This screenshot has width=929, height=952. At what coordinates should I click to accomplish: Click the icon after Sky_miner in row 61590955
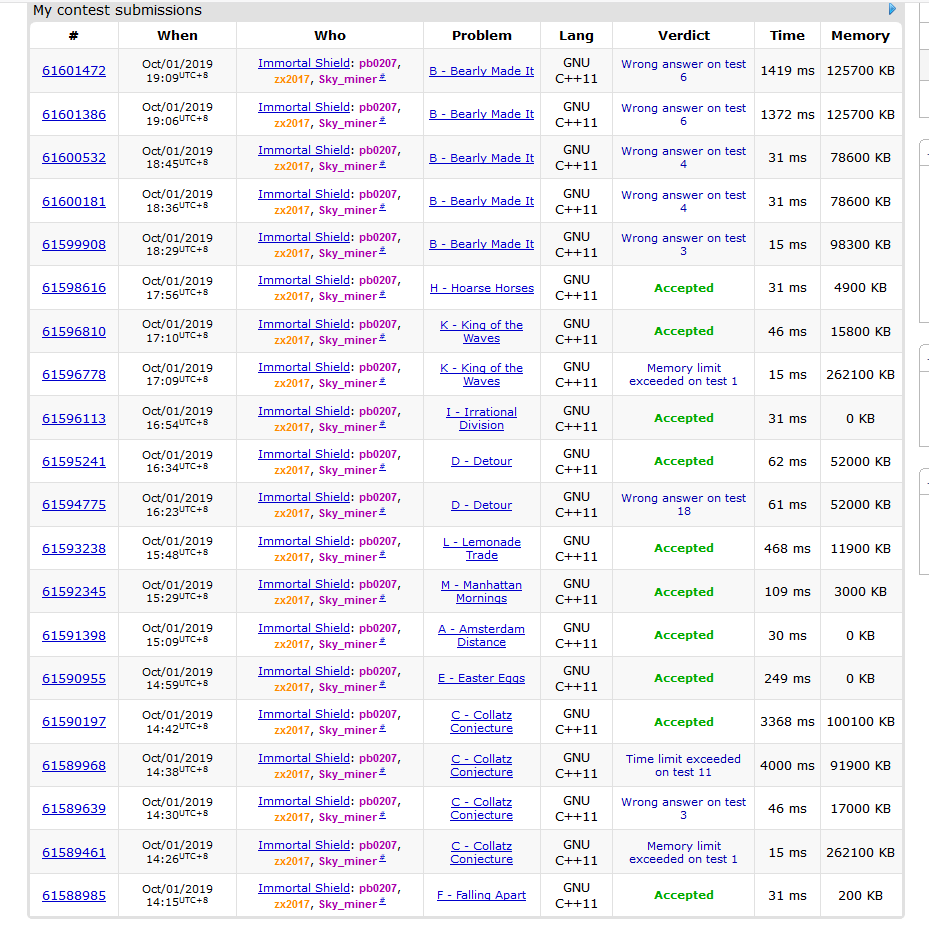pyautogui.click(x=383, y=685)
